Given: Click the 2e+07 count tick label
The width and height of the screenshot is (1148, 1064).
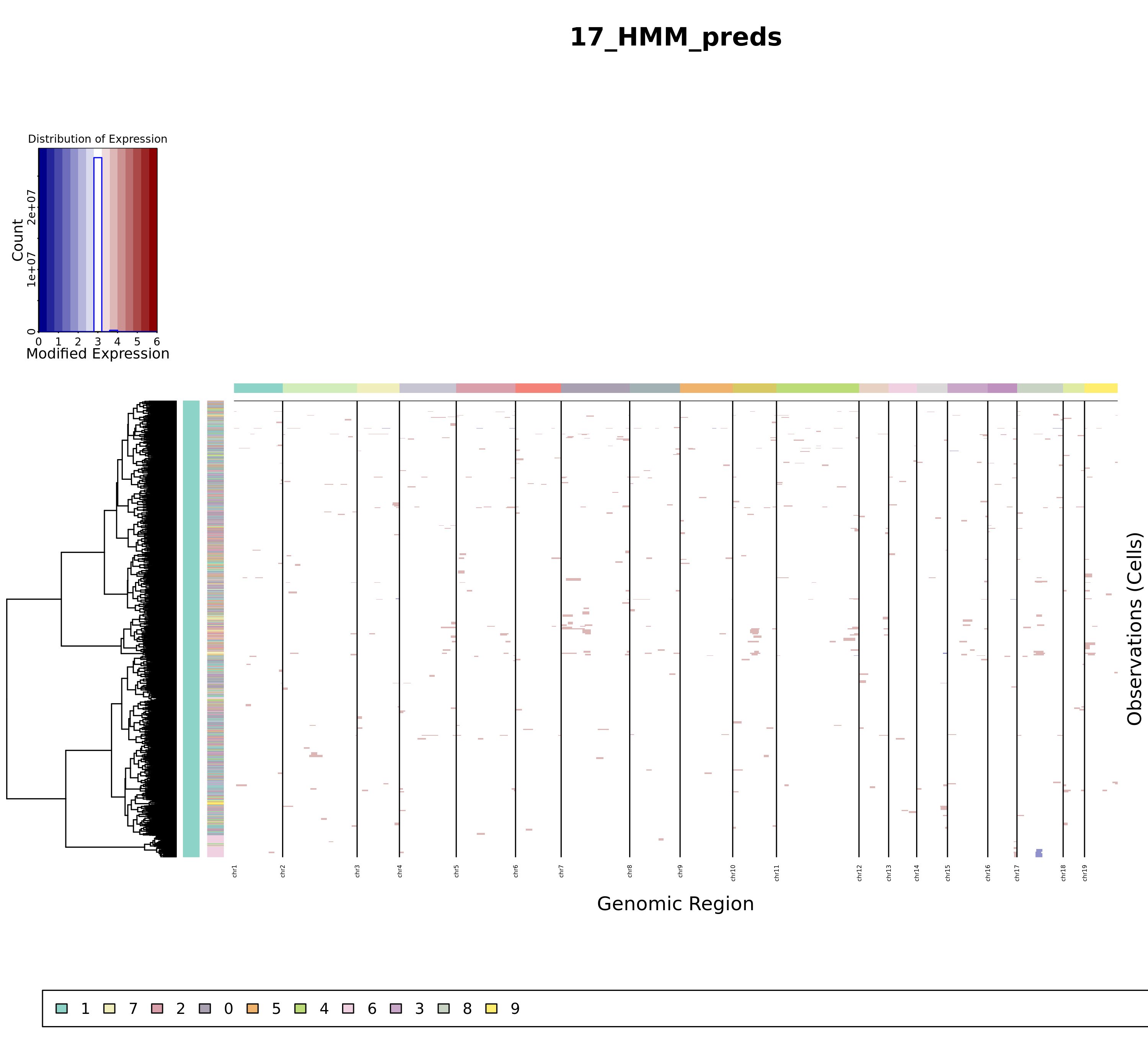Looking at the screenshot, I should point(32,207).
